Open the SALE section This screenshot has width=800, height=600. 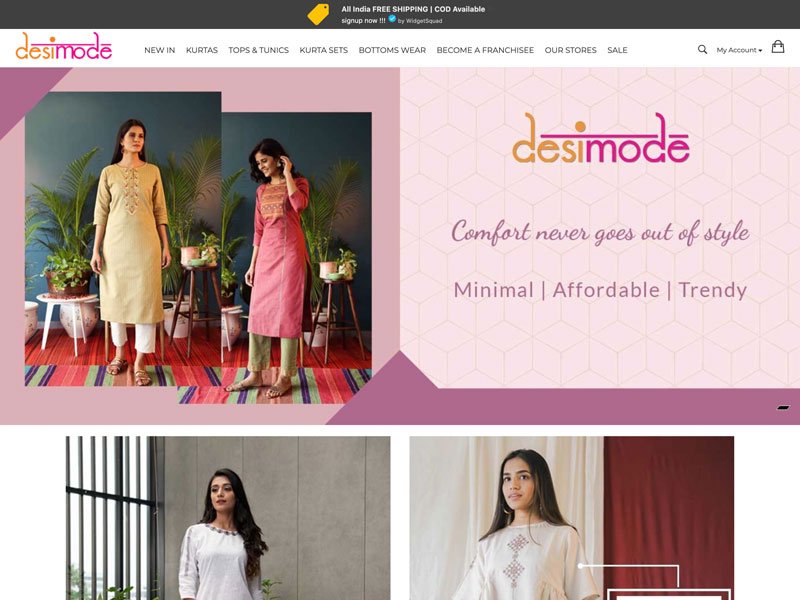(617, 50)
